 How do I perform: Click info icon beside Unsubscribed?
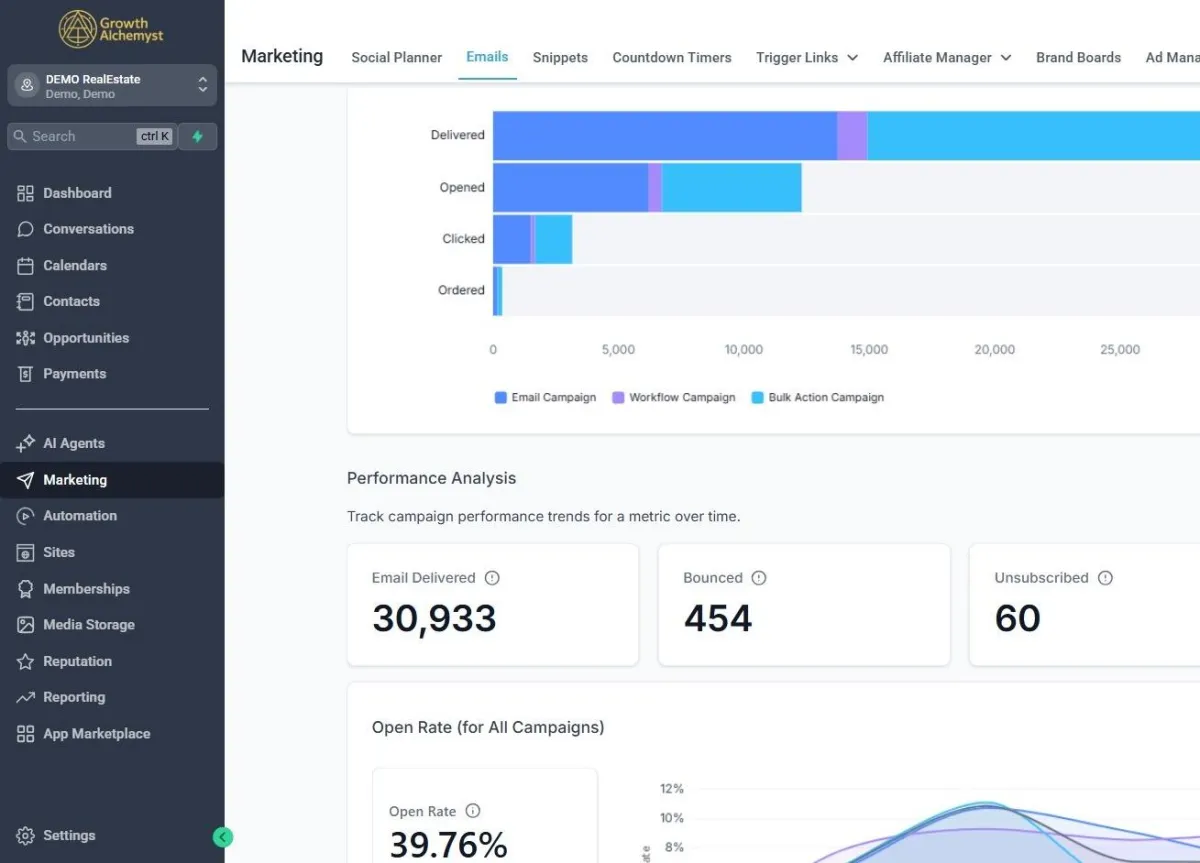1105,578
